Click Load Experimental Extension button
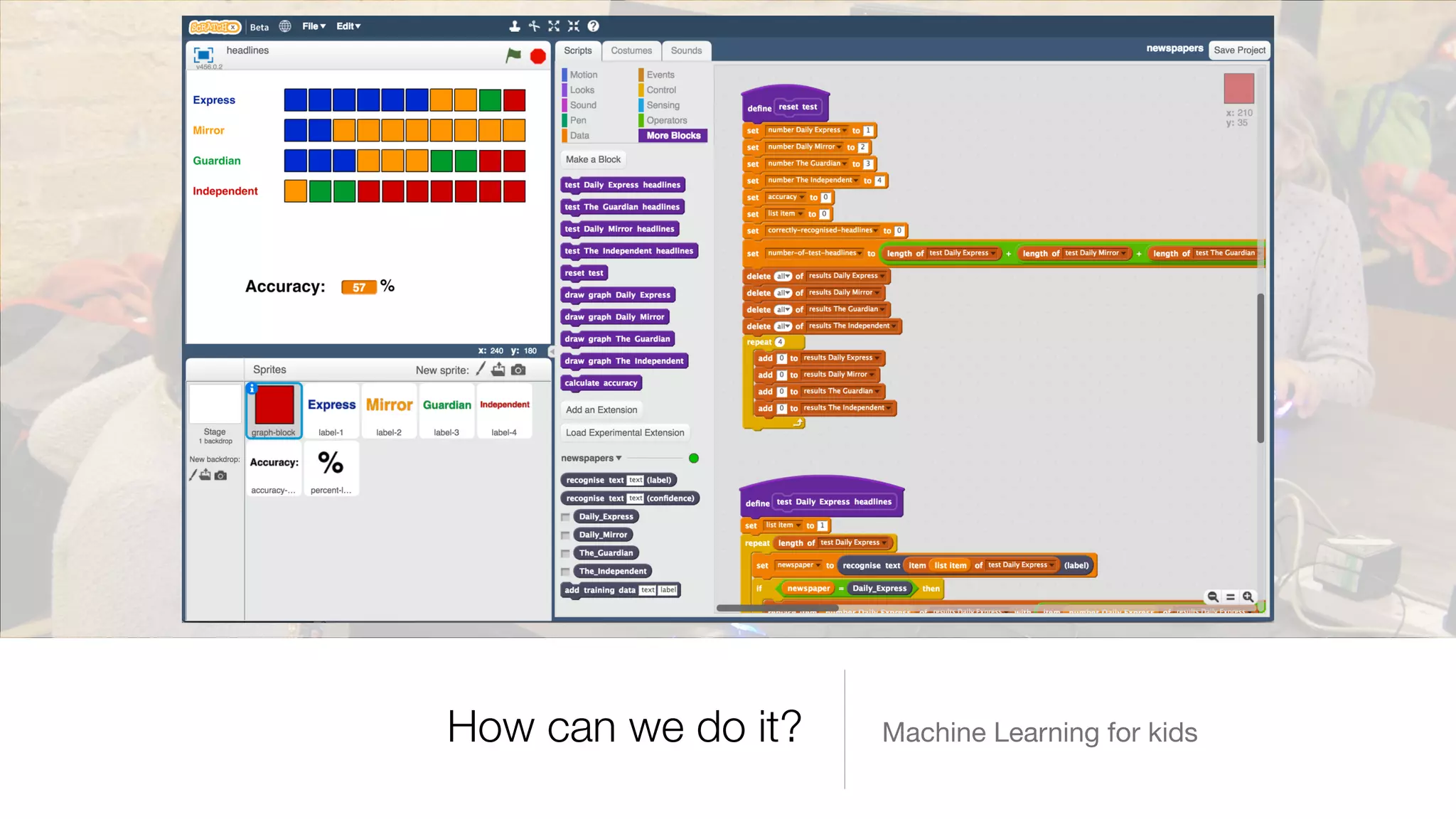This screenshot has width=1456, height=819. 625,433
